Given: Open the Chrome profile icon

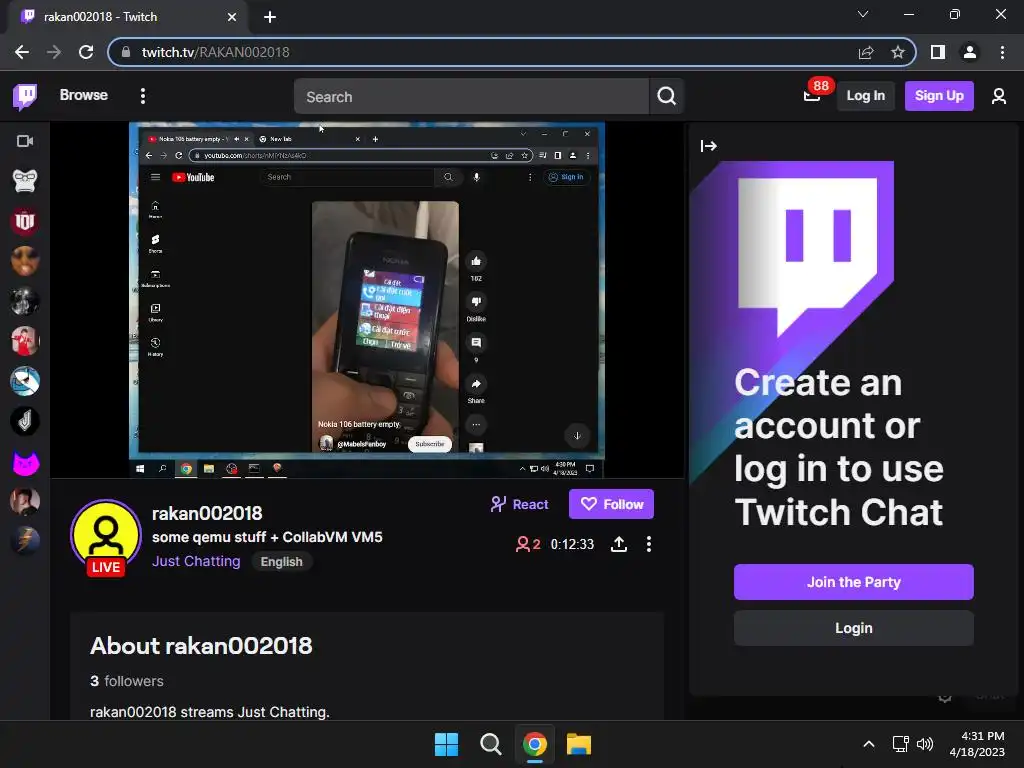Looking at the screenshot, I should 970,52.
